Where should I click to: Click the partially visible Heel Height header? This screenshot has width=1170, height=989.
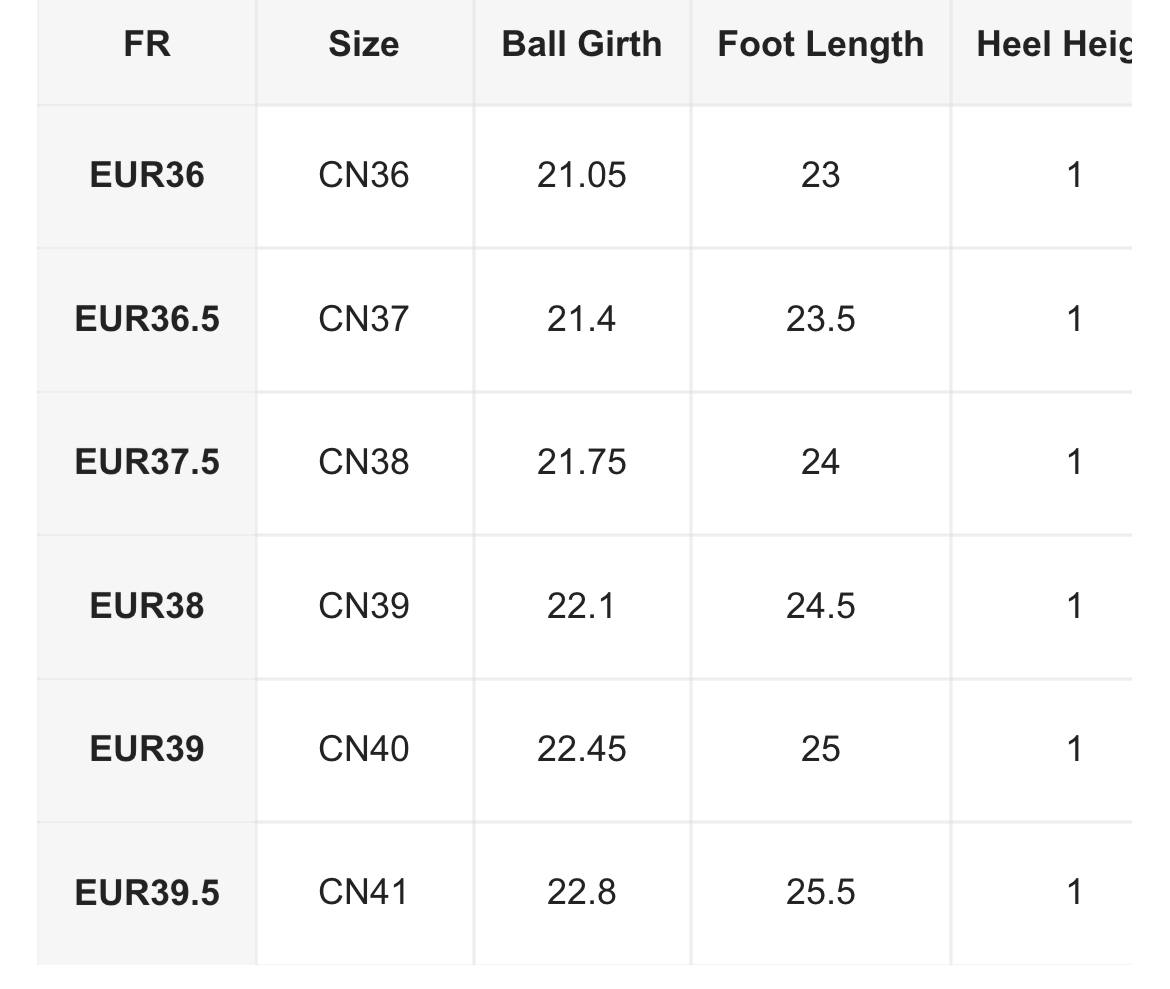(x=1054, y=45)
